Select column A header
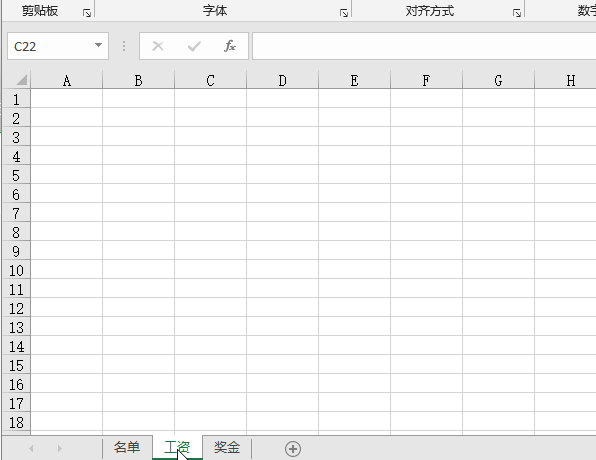 pyautogui.click(x=67, y=80)
